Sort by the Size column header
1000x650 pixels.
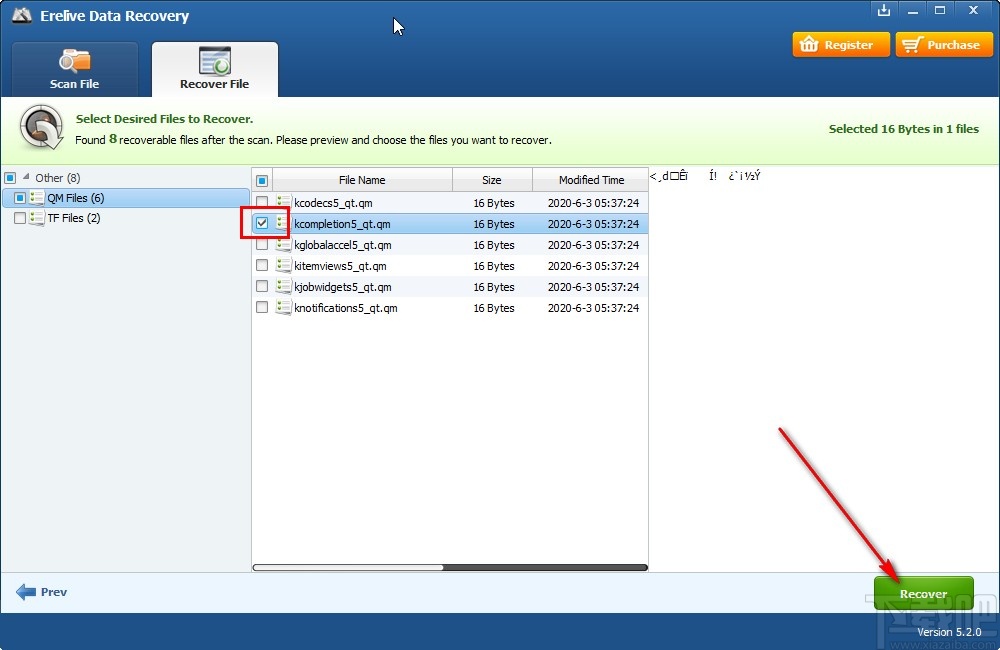coord(492,180)
